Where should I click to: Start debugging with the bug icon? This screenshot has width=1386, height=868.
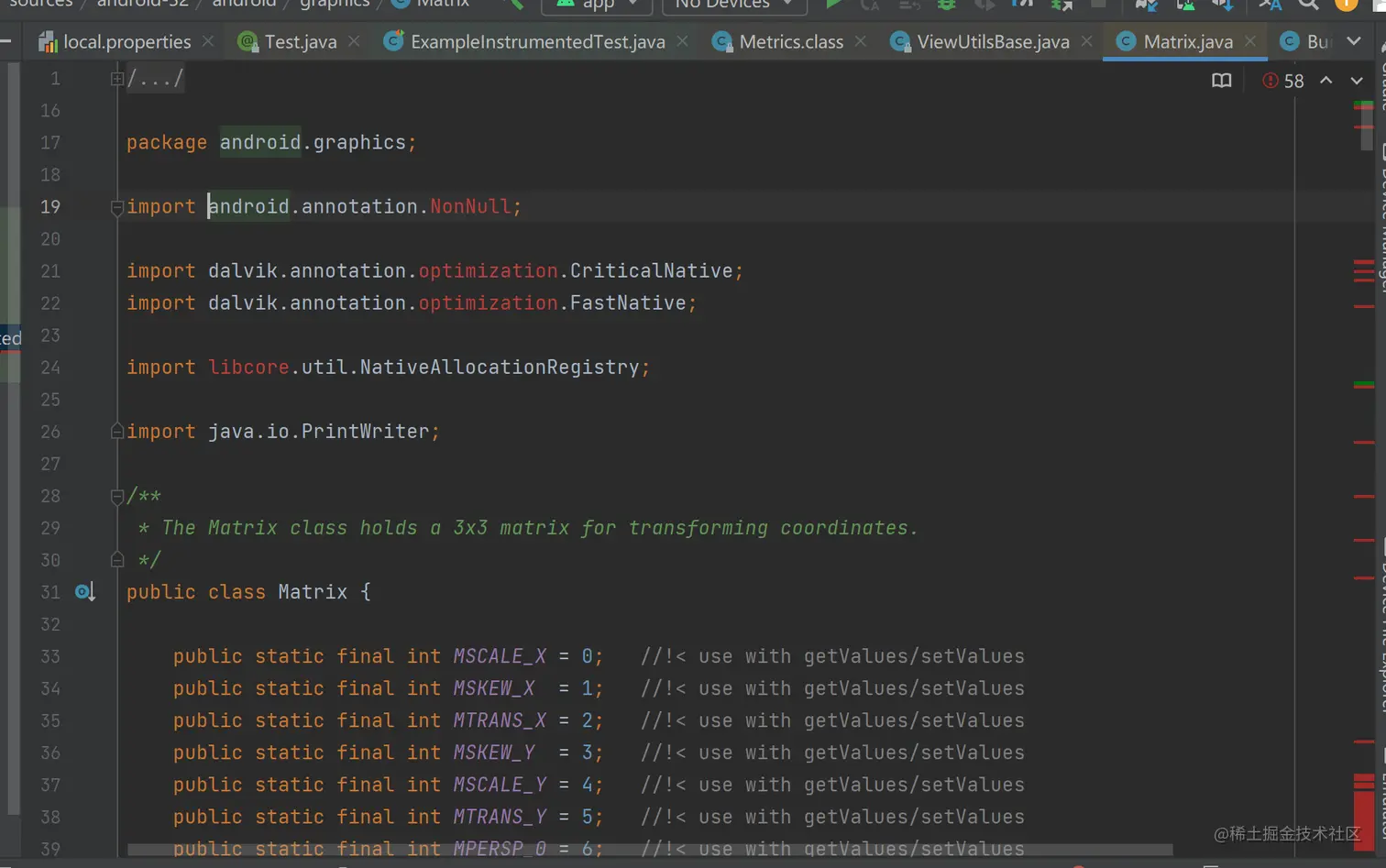946,5
